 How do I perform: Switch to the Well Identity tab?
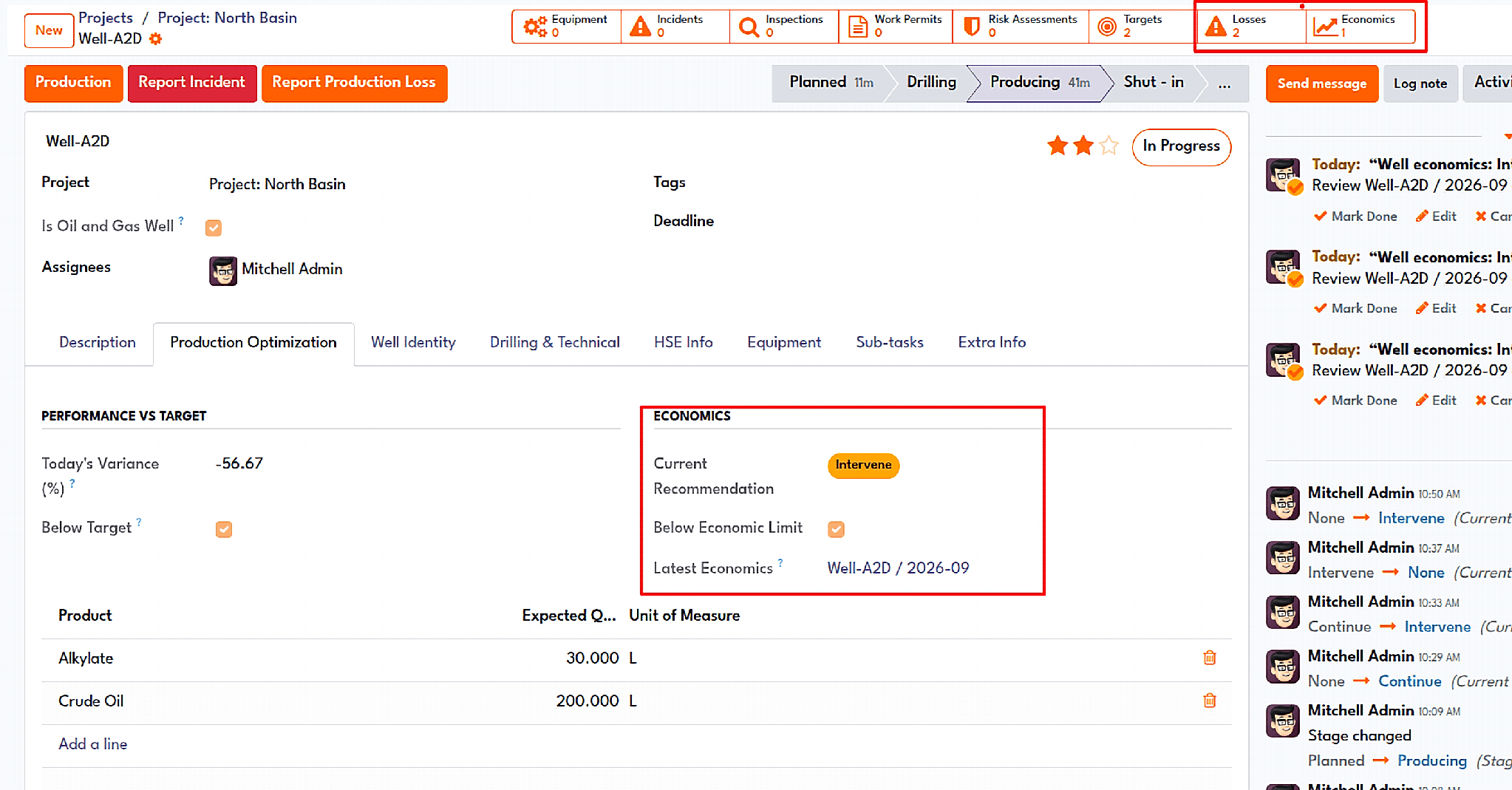click(x=413, y=342)
